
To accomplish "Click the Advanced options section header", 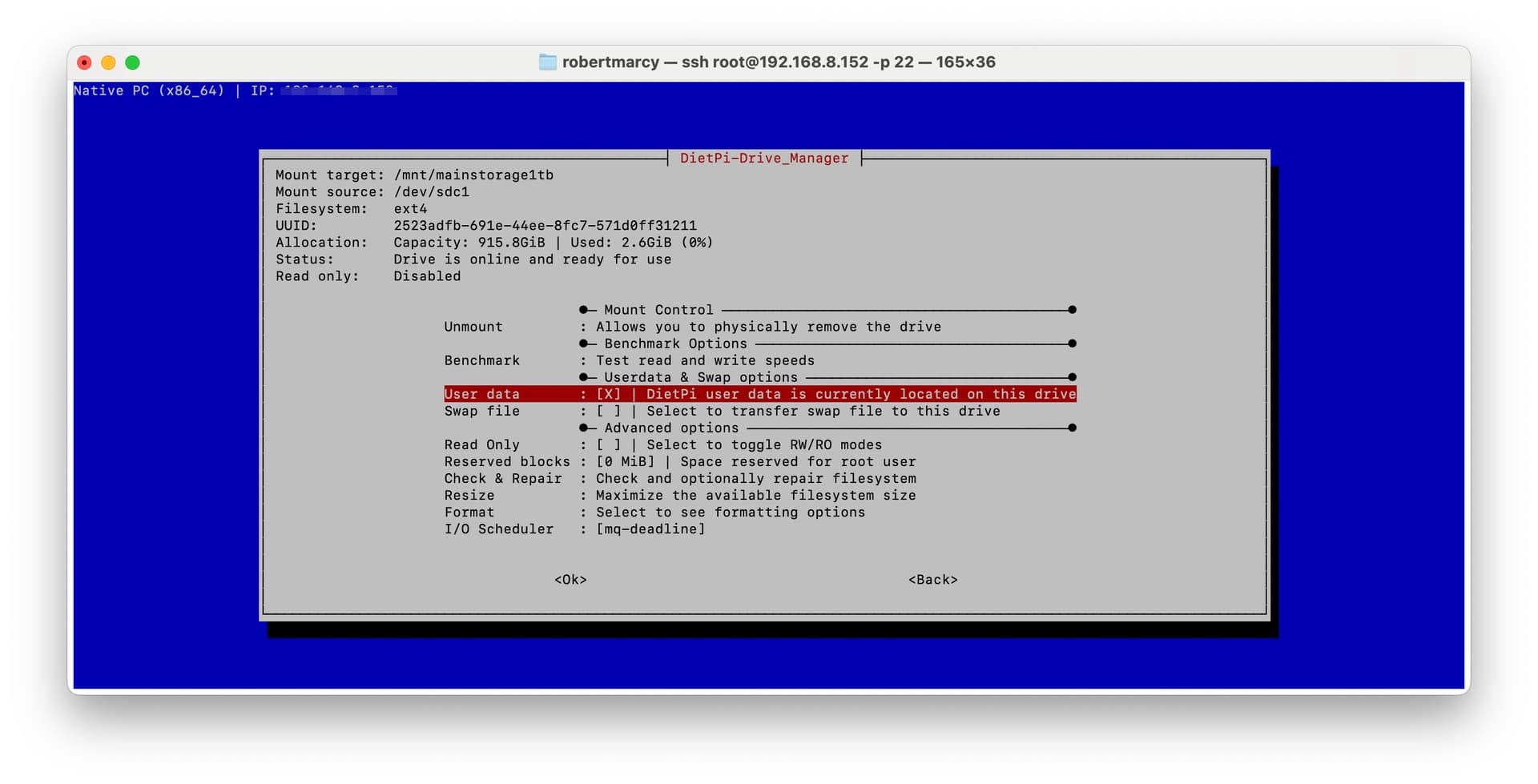I will (671, 428).
